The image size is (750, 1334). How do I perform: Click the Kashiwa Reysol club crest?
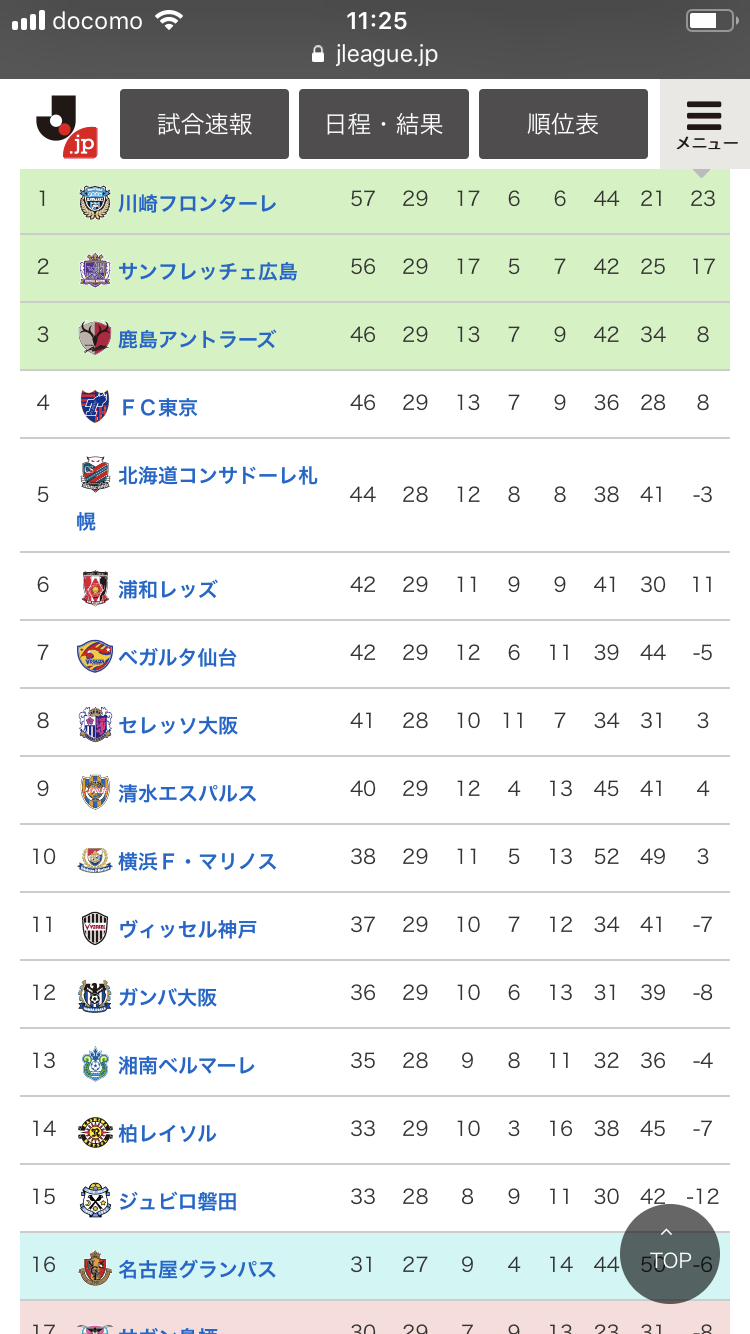95,1132
